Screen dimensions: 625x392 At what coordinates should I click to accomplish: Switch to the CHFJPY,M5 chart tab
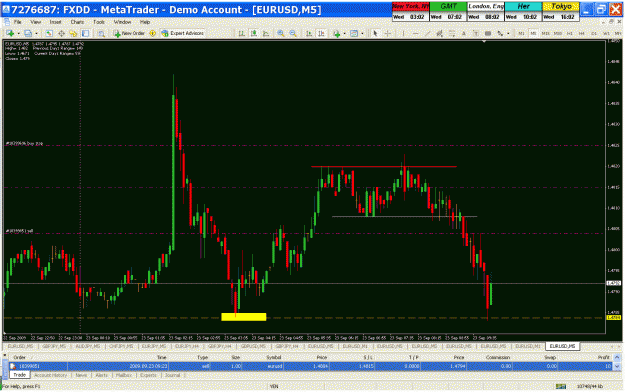(121, 346)
